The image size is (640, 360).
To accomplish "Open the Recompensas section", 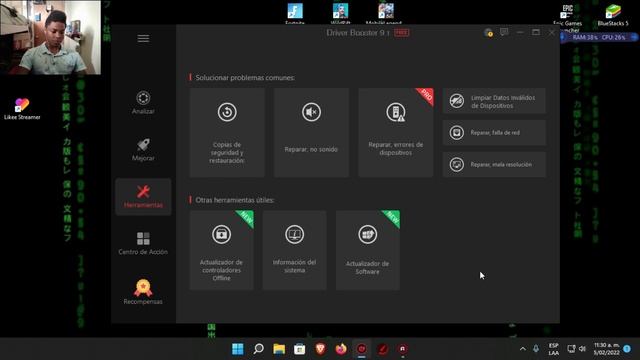I will click(x=143, y=291).
